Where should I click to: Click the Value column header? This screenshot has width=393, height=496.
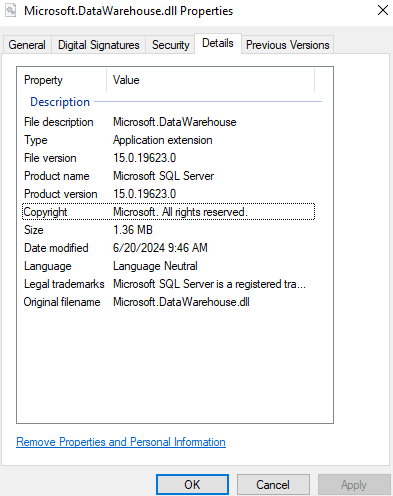[x=211, y=80]
